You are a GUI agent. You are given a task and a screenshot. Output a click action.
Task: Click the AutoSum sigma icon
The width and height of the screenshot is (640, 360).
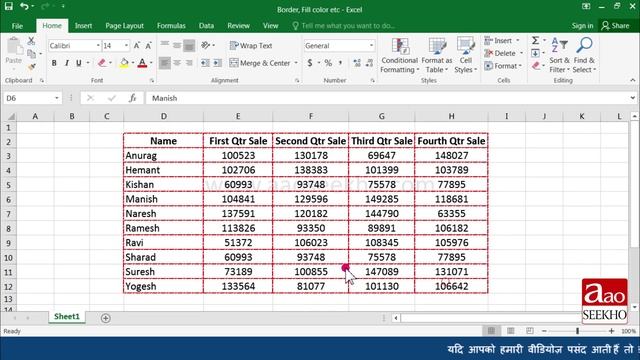pyautogui.click(x=535, y=40)
